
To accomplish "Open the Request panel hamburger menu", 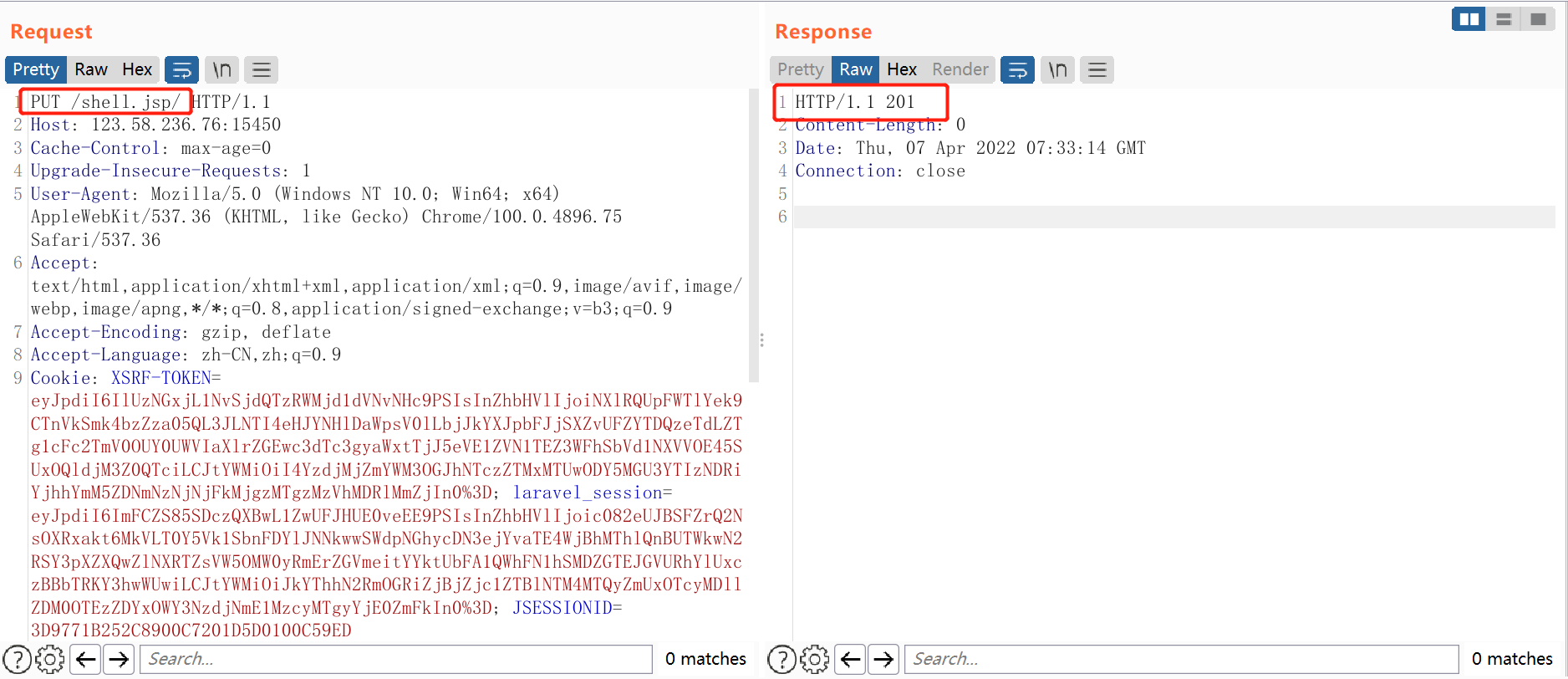I will point(262,69).
